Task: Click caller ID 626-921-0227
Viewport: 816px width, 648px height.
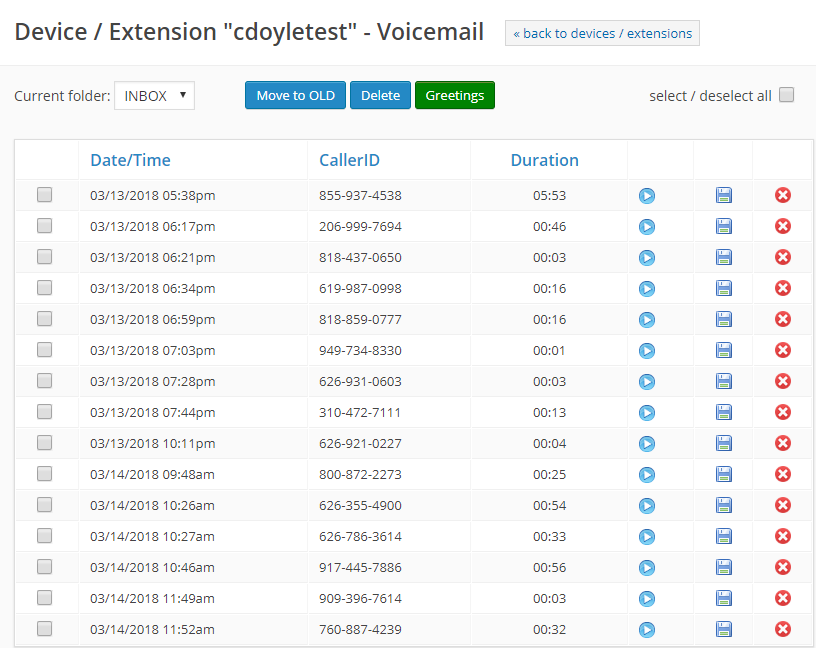Action: click(x=360, y=443)
